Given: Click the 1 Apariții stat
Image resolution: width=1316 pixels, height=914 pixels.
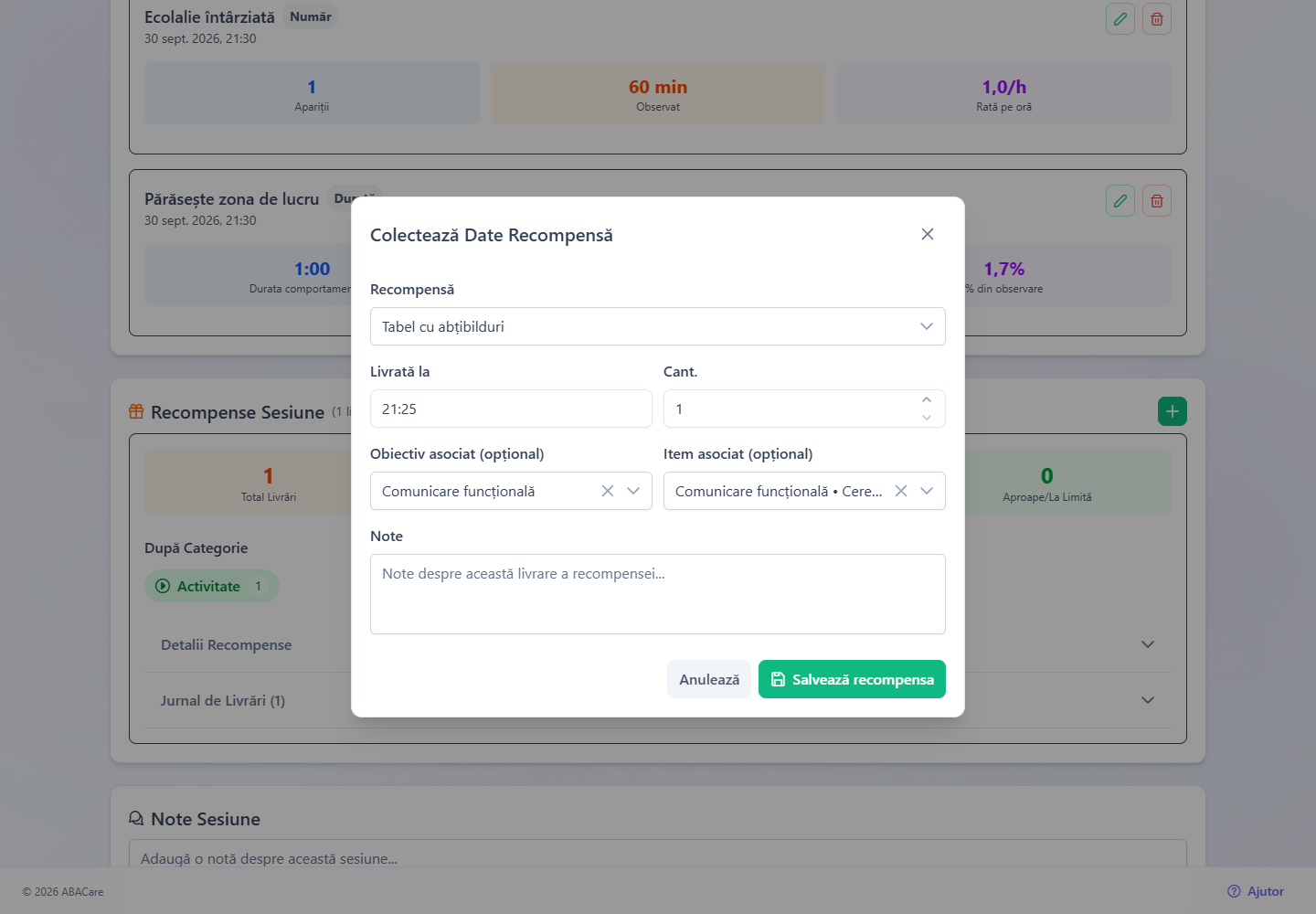Looking at the screenshot, I should (312, 93).
